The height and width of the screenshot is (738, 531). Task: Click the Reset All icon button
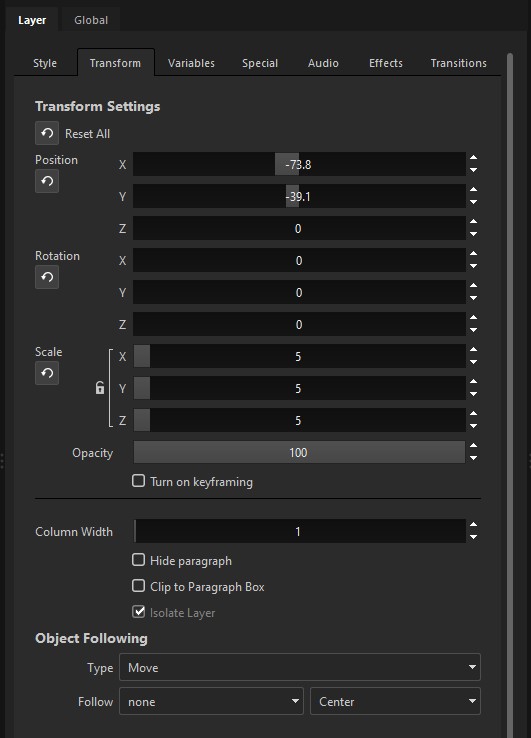47,133
